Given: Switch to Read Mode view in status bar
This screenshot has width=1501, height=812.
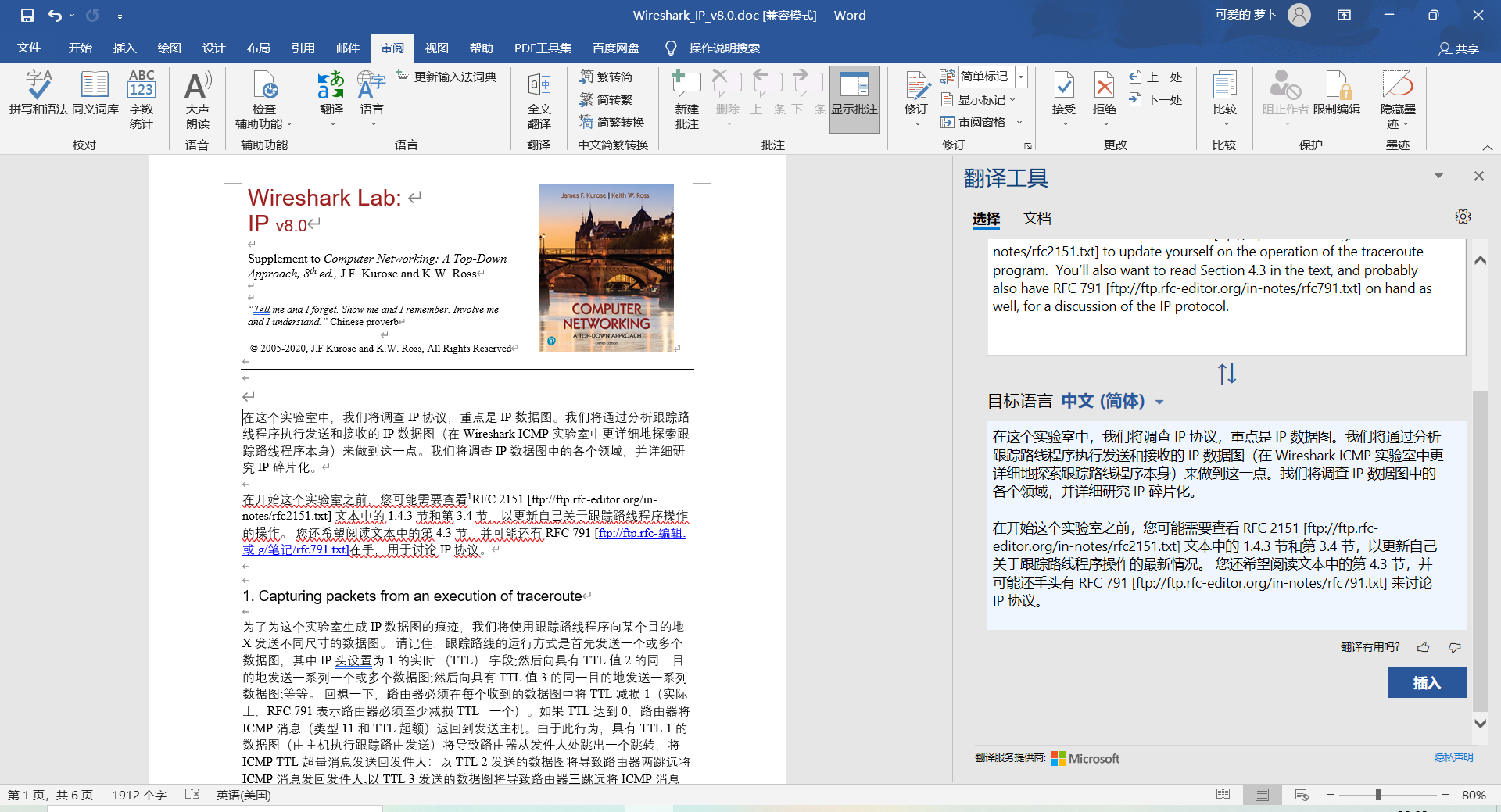Looking at the screenshot, I should (x=1223, y=795).
